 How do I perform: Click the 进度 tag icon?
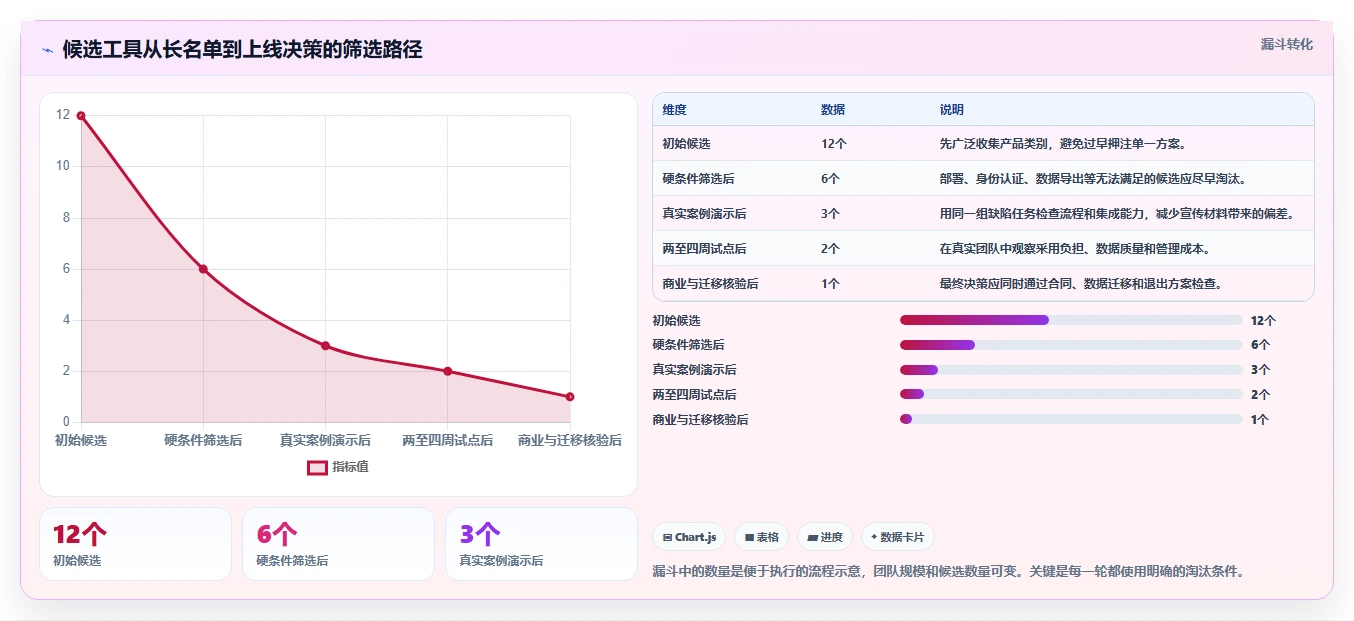813,538
